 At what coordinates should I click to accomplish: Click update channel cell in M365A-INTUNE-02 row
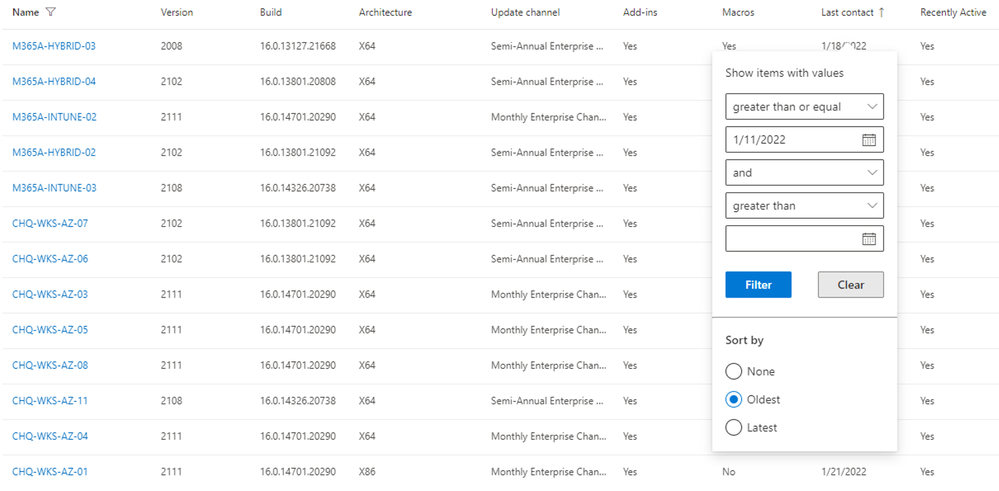(549, 117)
